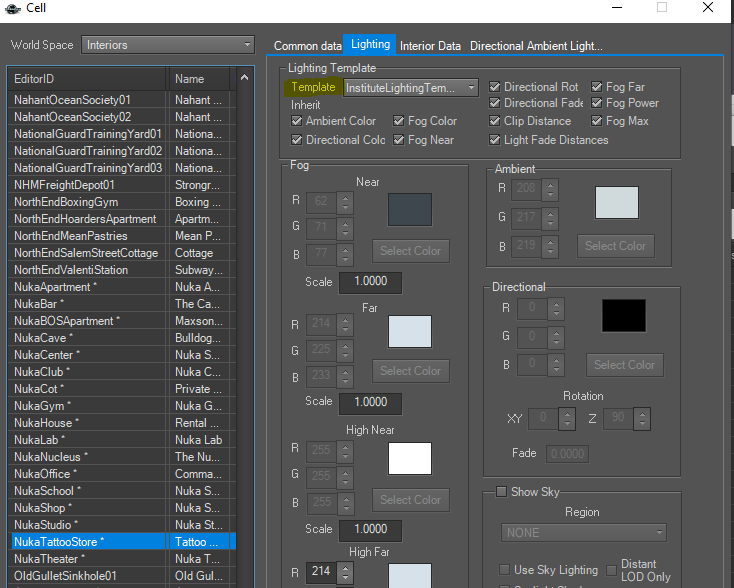Viewport: 734px width, 588px height.
Task: Click the Ambient G value stepper
Action: pyautogui.click(x=550, y=218)
